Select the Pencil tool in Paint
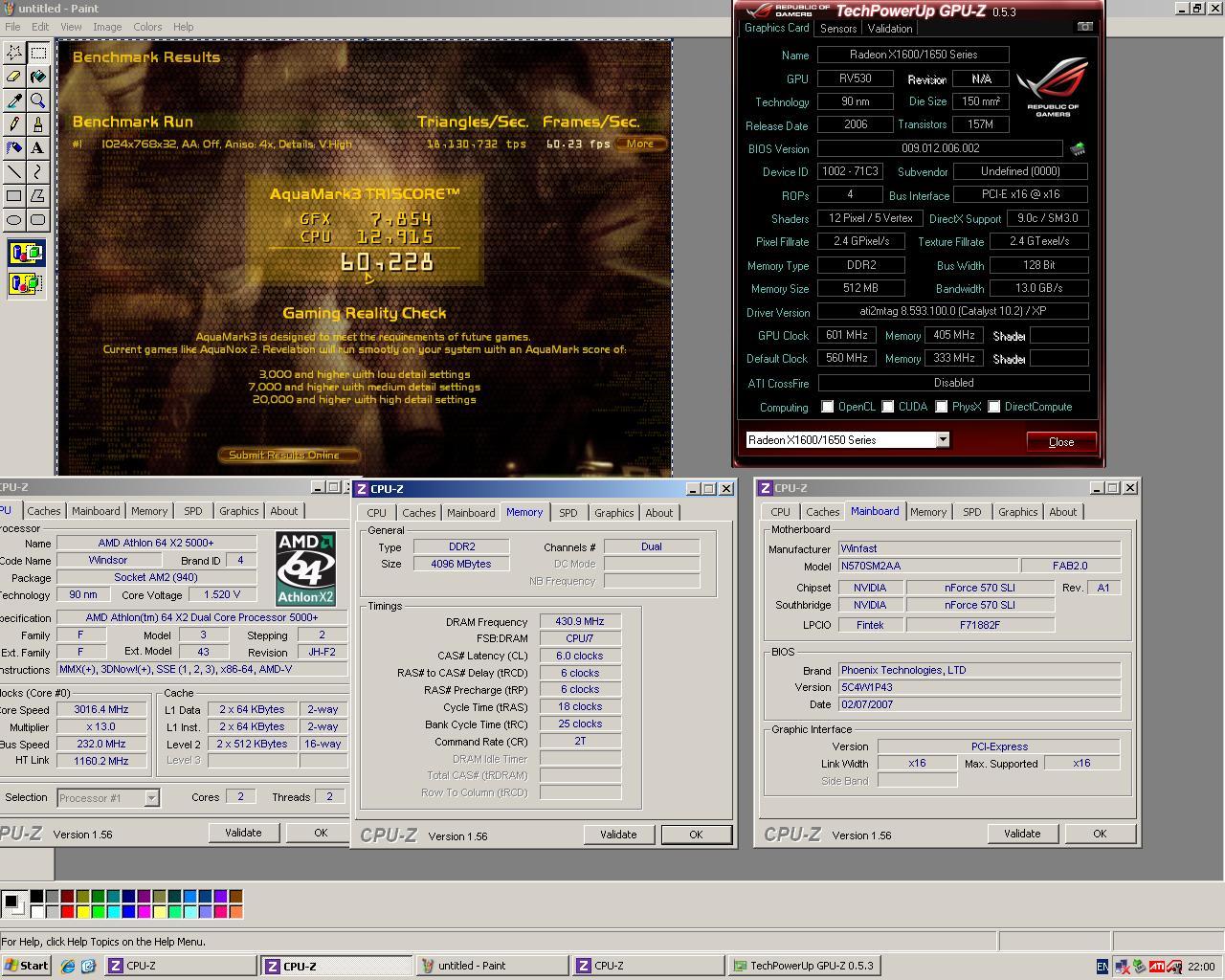This screenshot has width=1225, height=980. (x=14, y=124)
